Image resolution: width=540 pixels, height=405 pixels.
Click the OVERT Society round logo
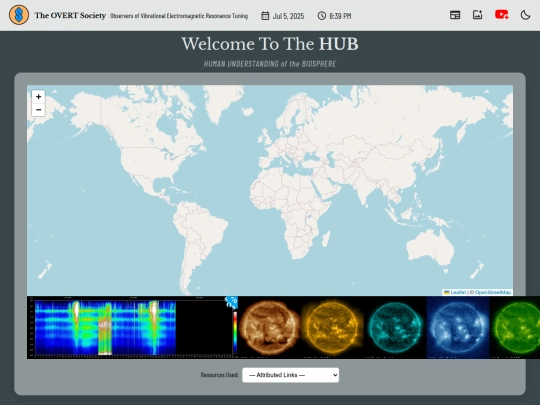tap(19, 15)
